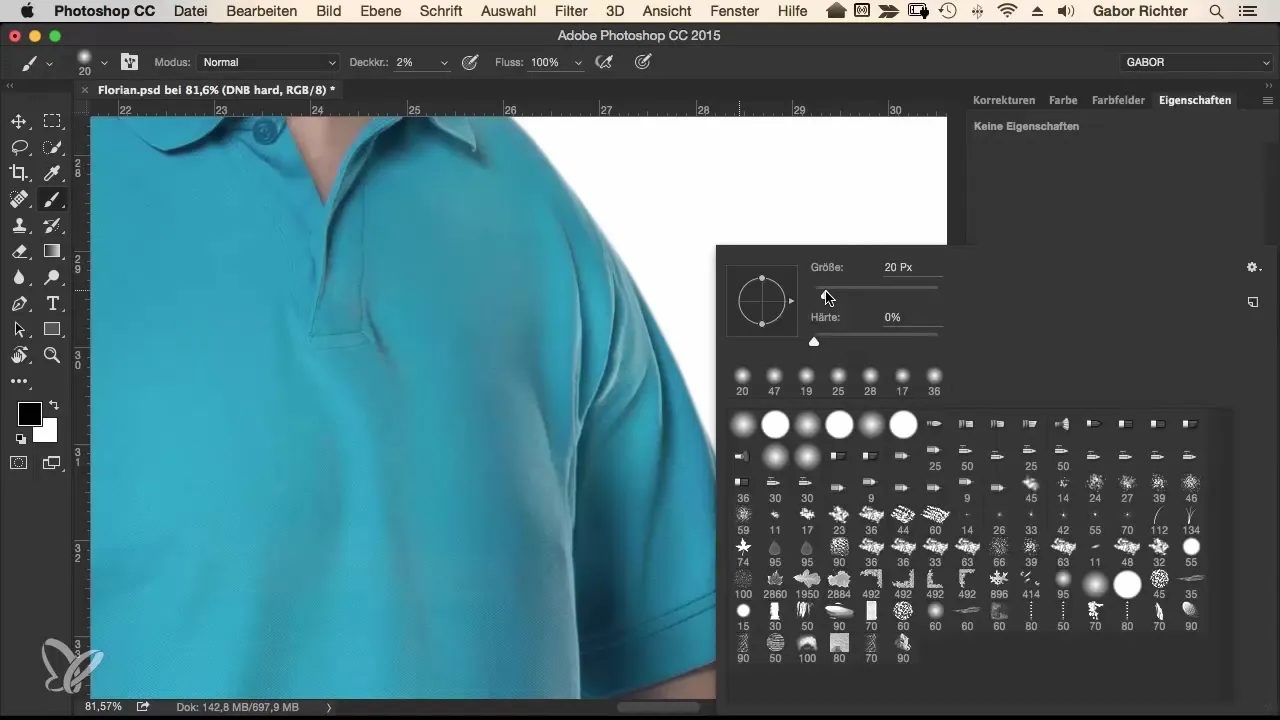This screenshot has height=720, width=1280.
Task: Swap foreground and background colors
Action: pos(53,405)
